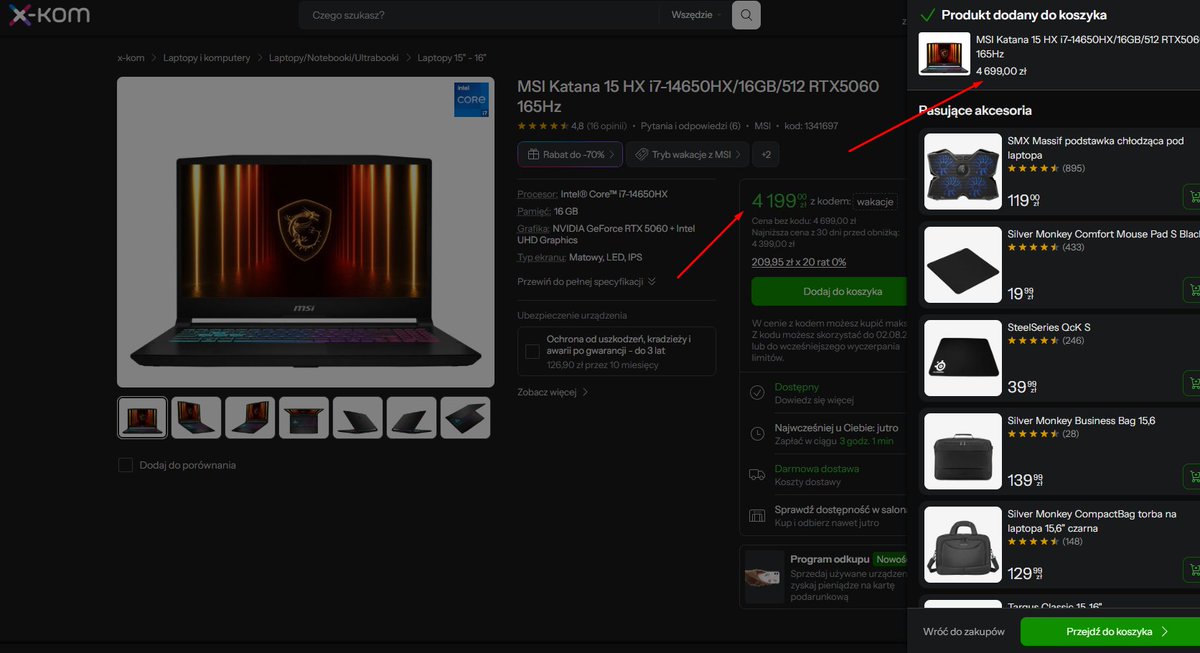The width and height of the screenshot is (1200, 653).
Task: Open the x-kom breadcrumb link
Action: 132,58
